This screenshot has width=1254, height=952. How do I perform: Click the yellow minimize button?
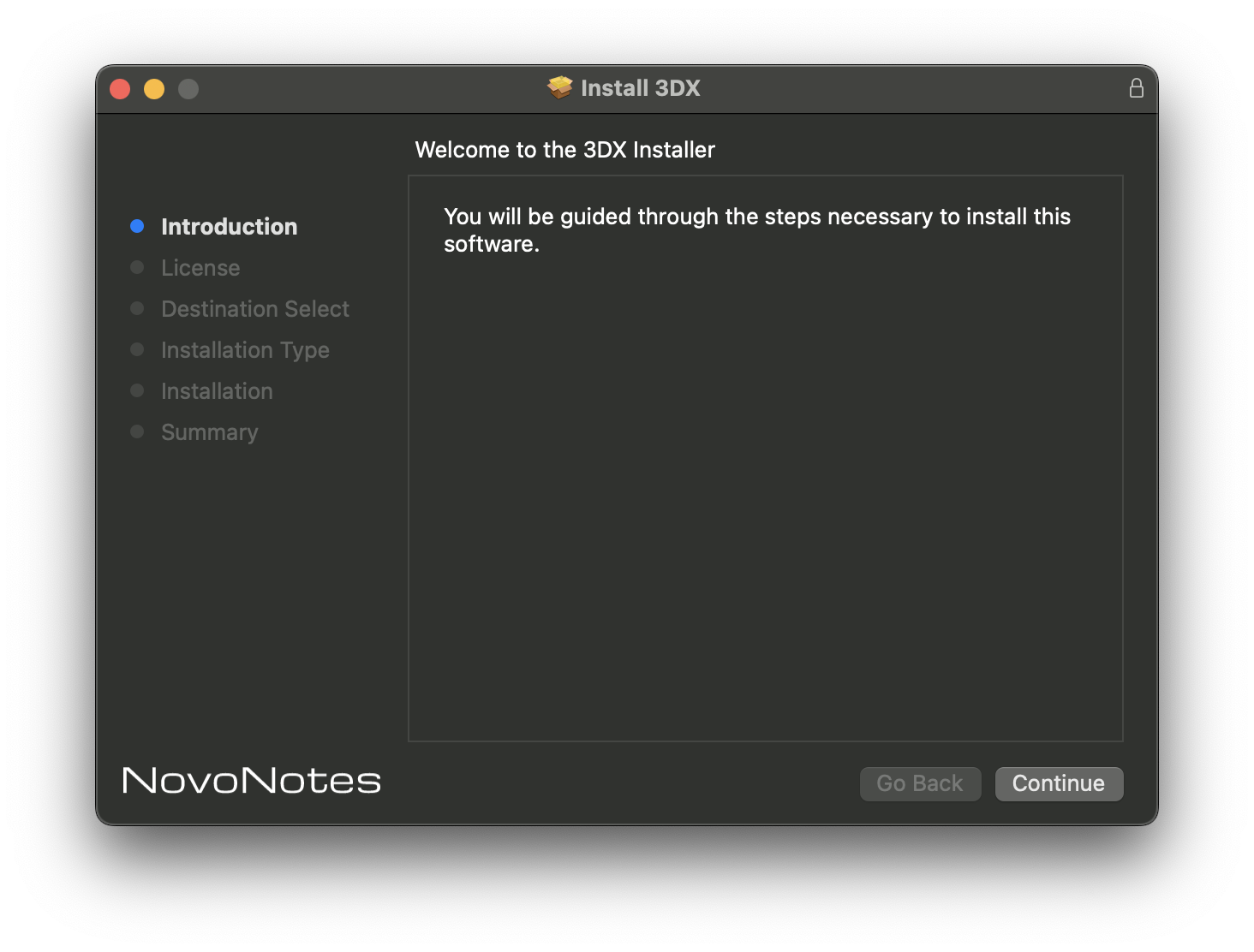coord(154,88)
